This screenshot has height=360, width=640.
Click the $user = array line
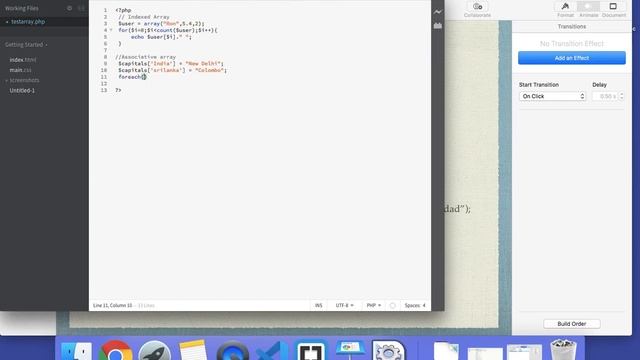click(161, 24)
